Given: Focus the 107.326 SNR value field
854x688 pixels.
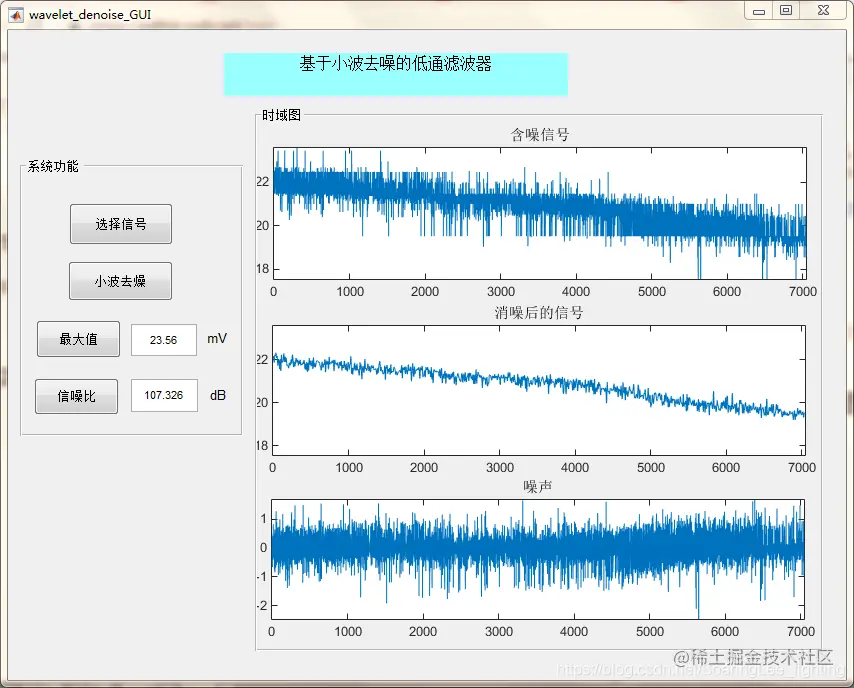Looking at the screenshot, I should [x=164, y=395].
